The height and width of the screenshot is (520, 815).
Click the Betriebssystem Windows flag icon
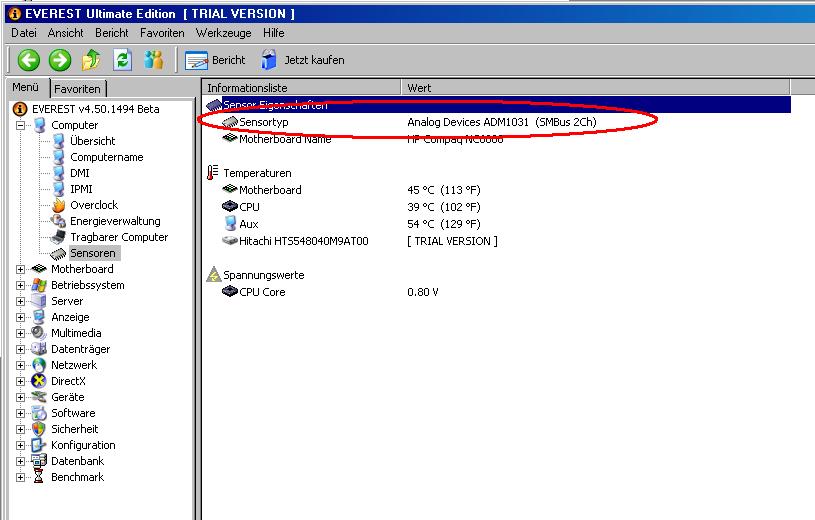(39, 285)
